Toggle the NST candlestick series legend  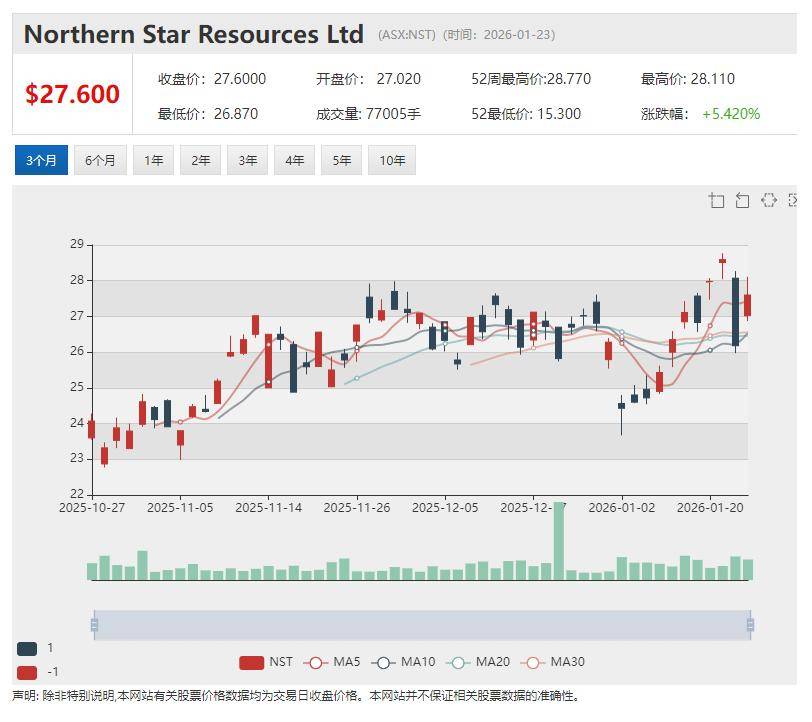[x=266, y=662]
